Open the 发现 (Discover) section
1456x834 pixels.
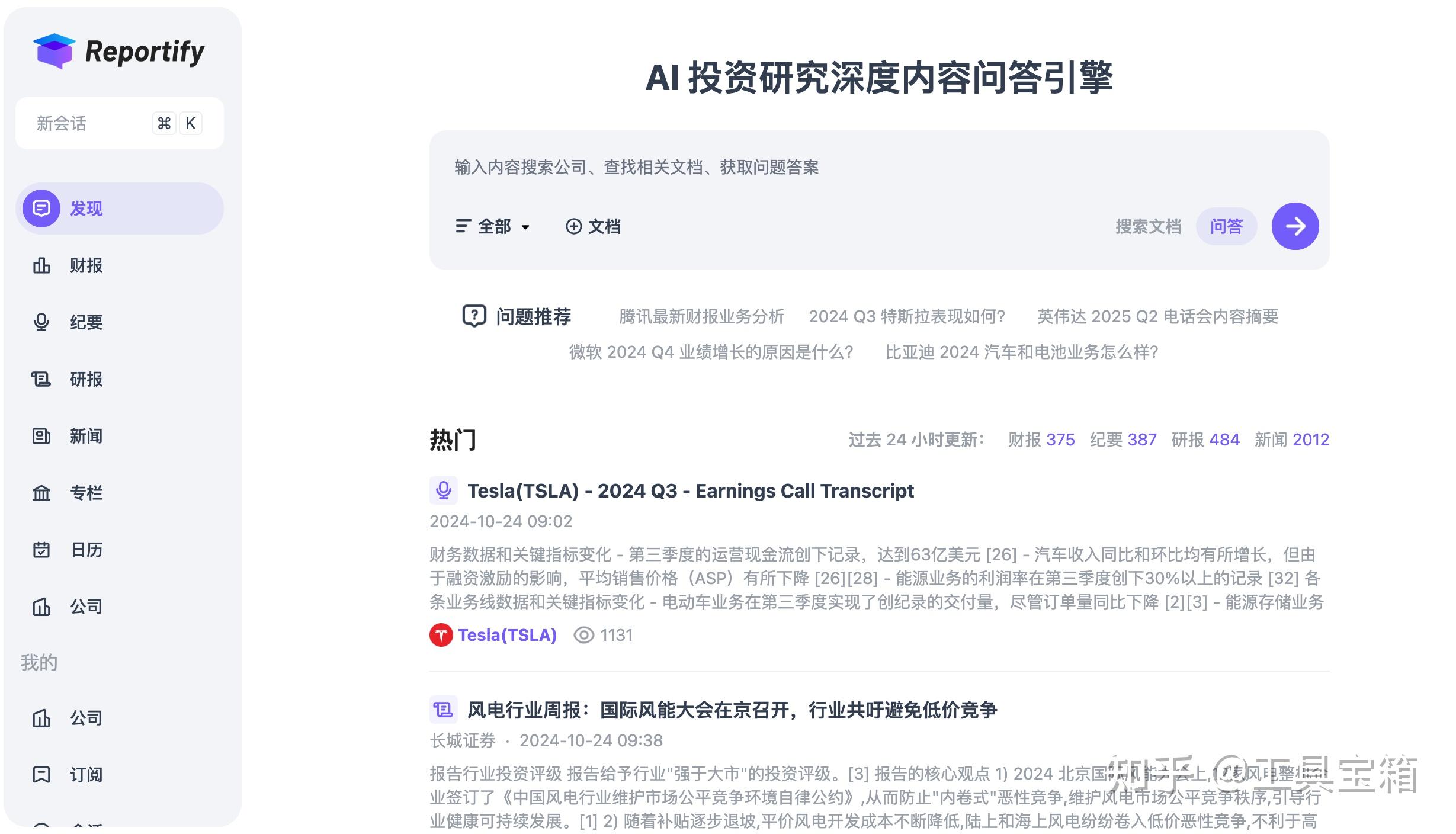[86, 208]
